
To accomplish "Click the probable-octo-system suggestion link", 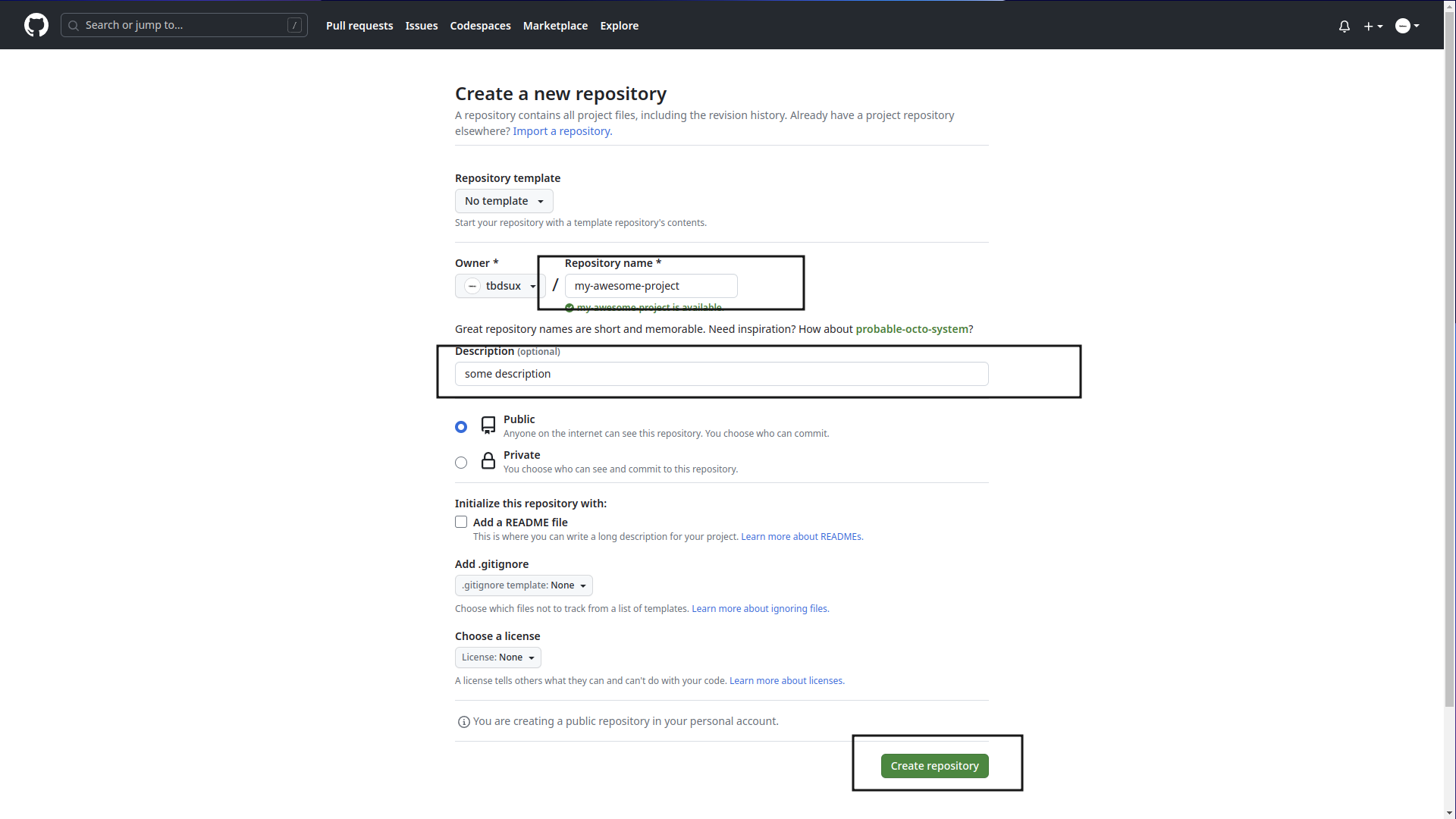I will point(912,329).
